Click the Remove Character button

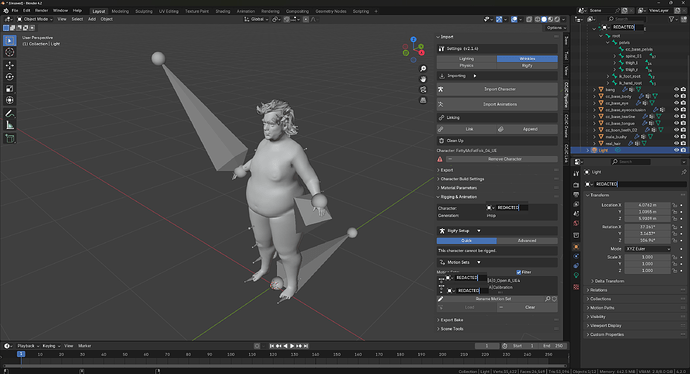(502, 159)
